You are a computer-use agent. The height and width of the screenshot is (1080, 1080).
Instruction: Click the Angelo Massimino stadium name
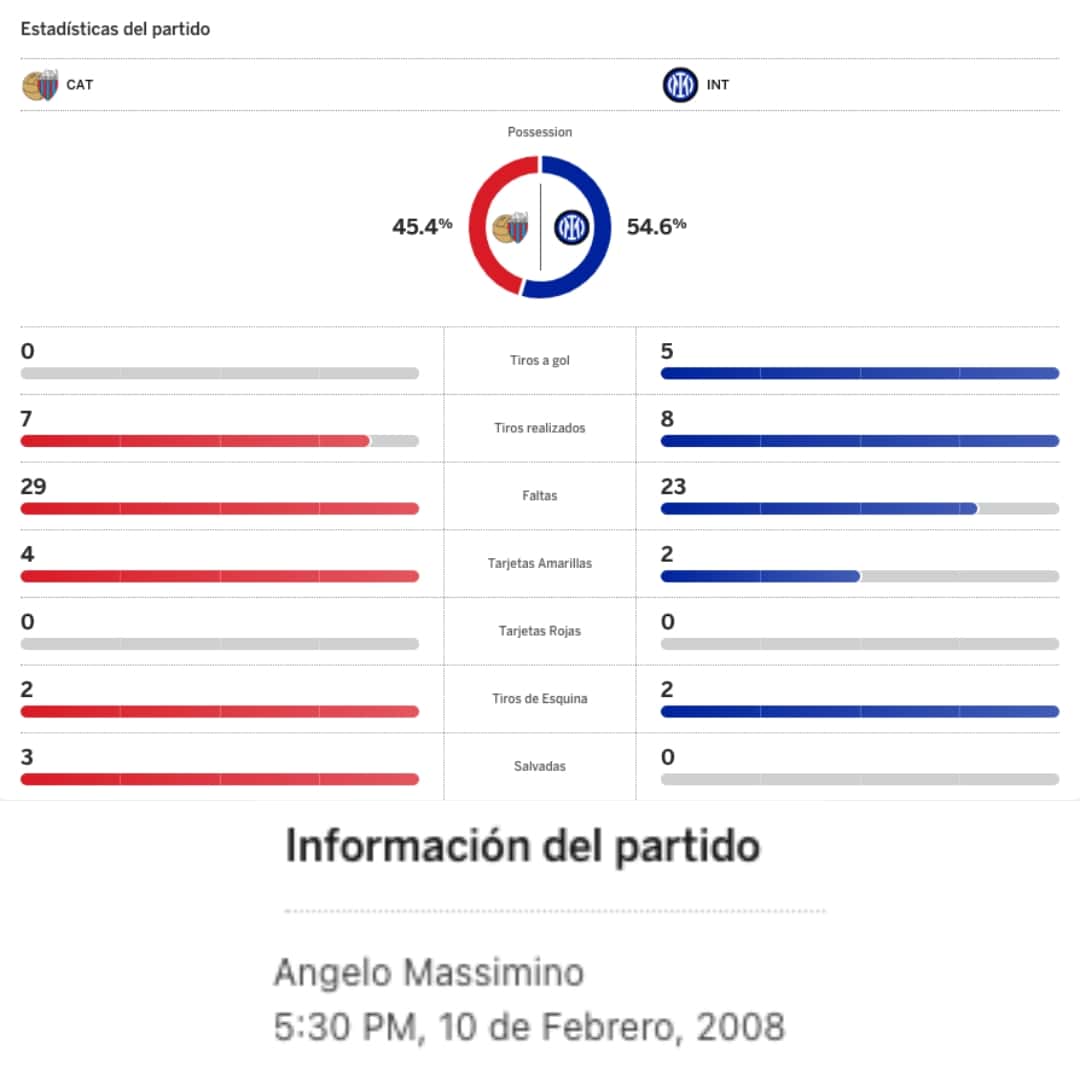[x=429, y=972]
